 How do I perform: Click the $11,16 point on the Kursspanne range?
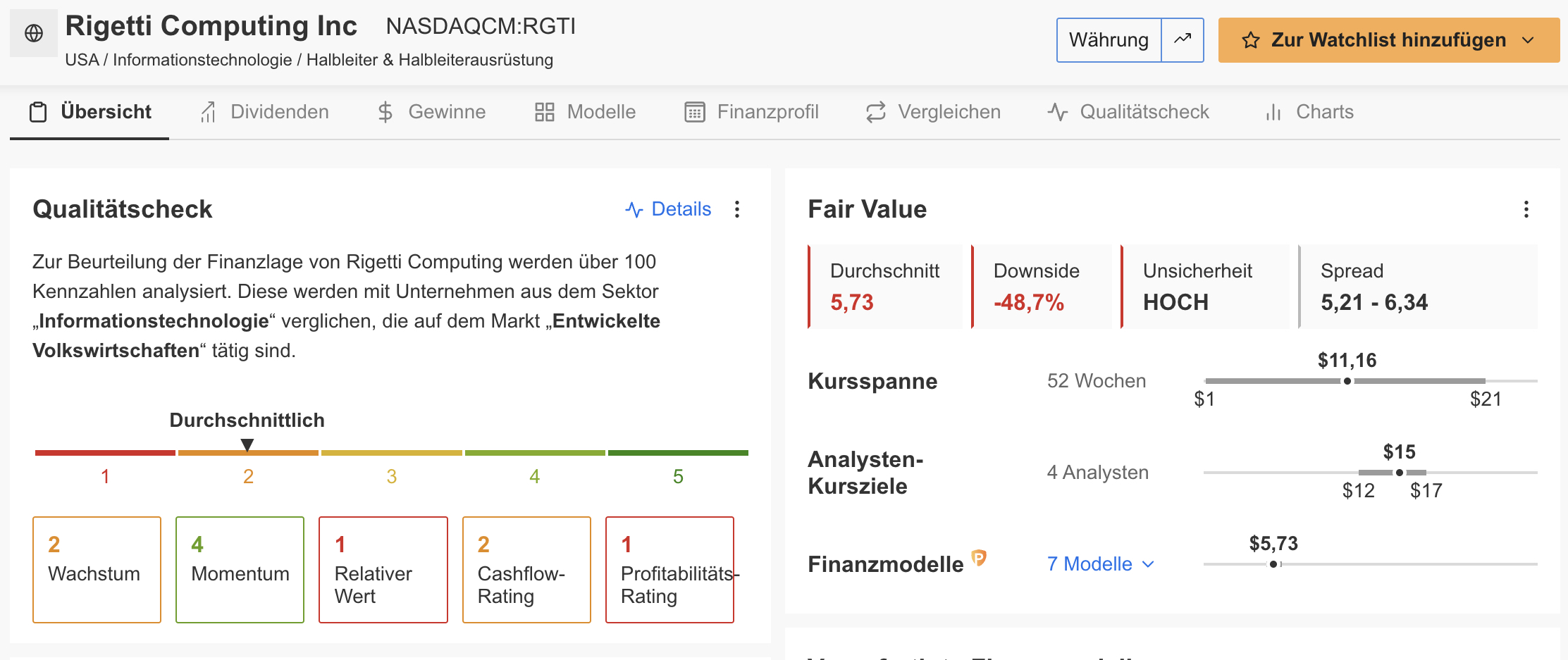pos(1347,381)
